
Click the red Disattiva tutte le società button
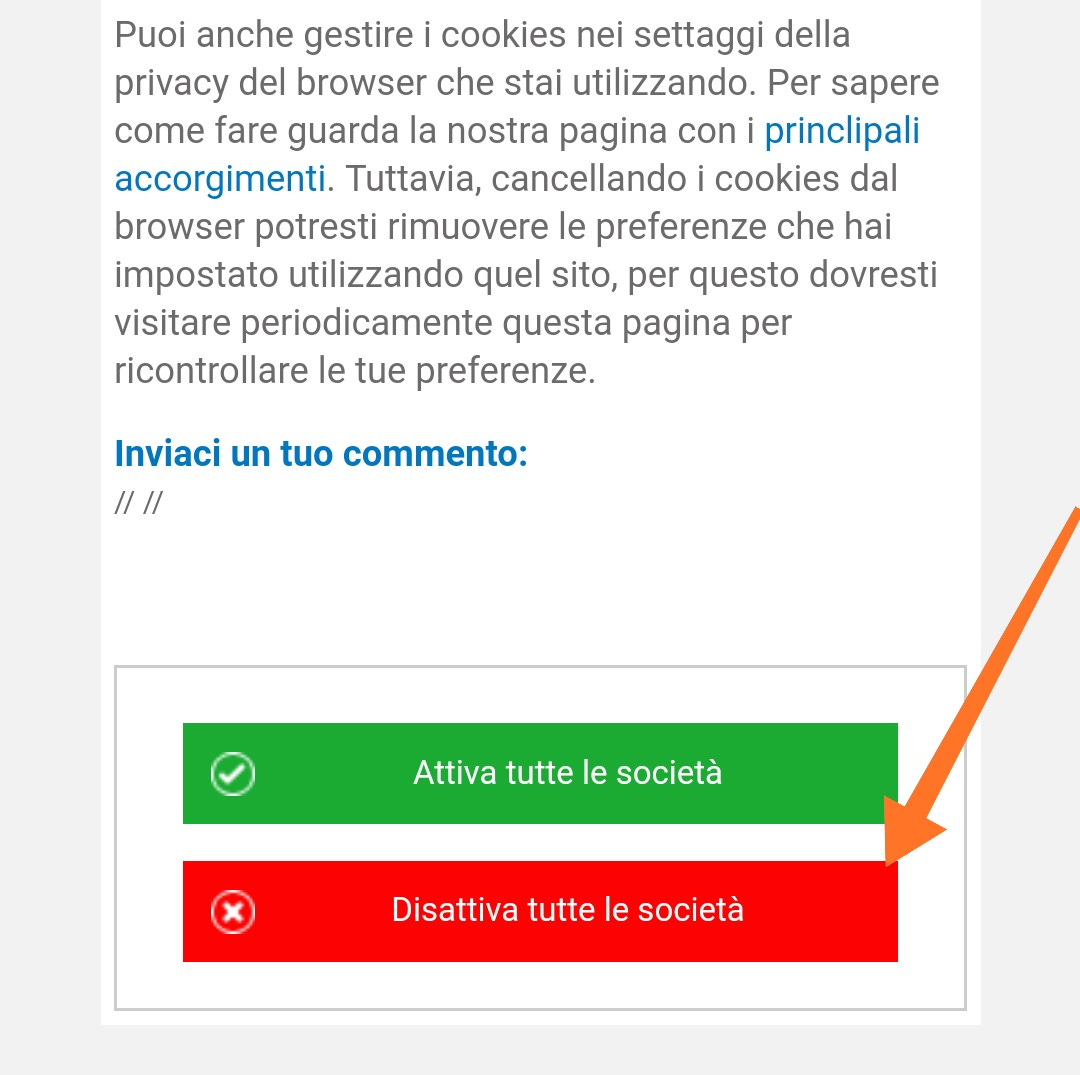pos(540,910)
